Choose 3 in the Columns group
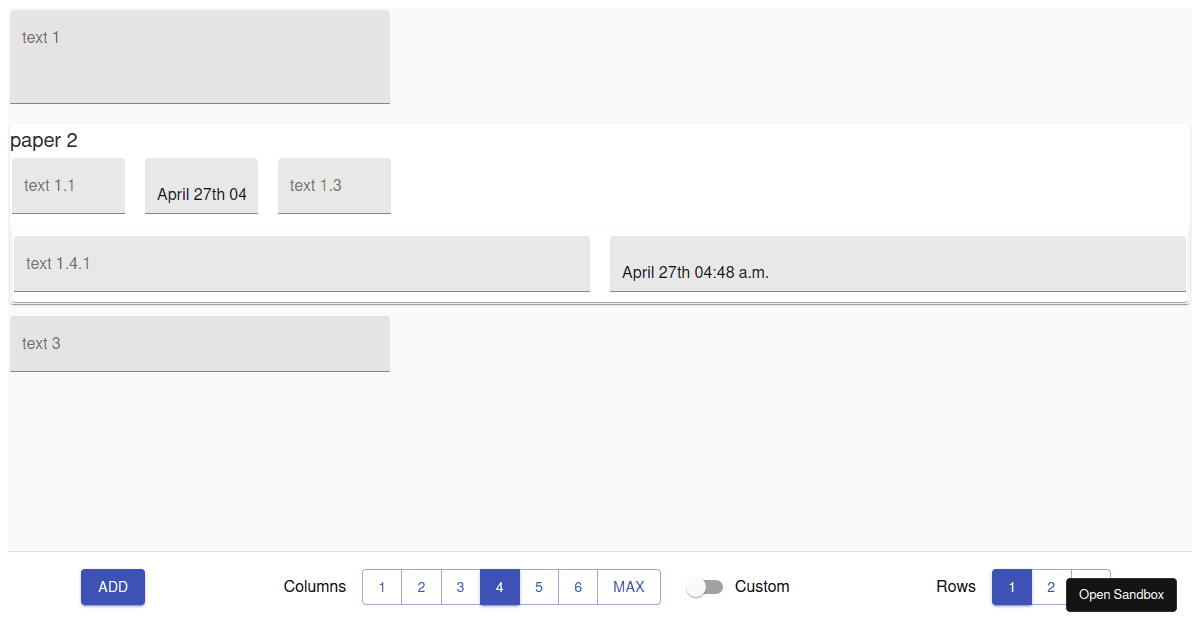The height and width of the screenshot is (630, 1200). 460,587
